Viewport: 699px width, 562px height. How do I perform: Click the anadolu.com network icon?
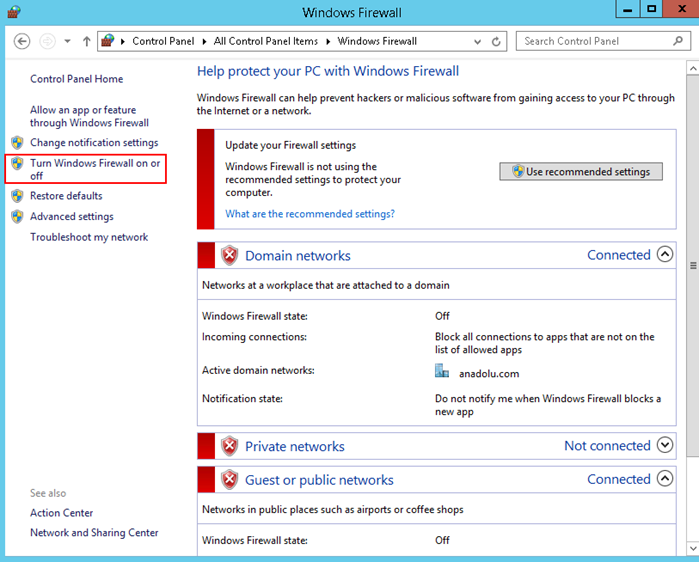(442, 371)
